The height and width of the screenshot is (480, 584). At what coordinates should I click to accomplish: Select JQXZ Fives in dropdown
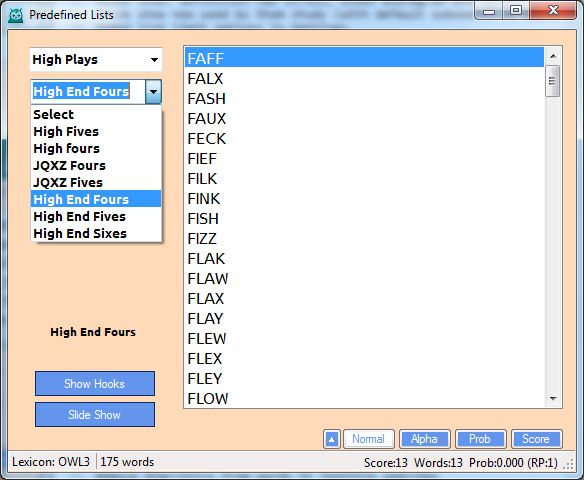click(68, 182)
